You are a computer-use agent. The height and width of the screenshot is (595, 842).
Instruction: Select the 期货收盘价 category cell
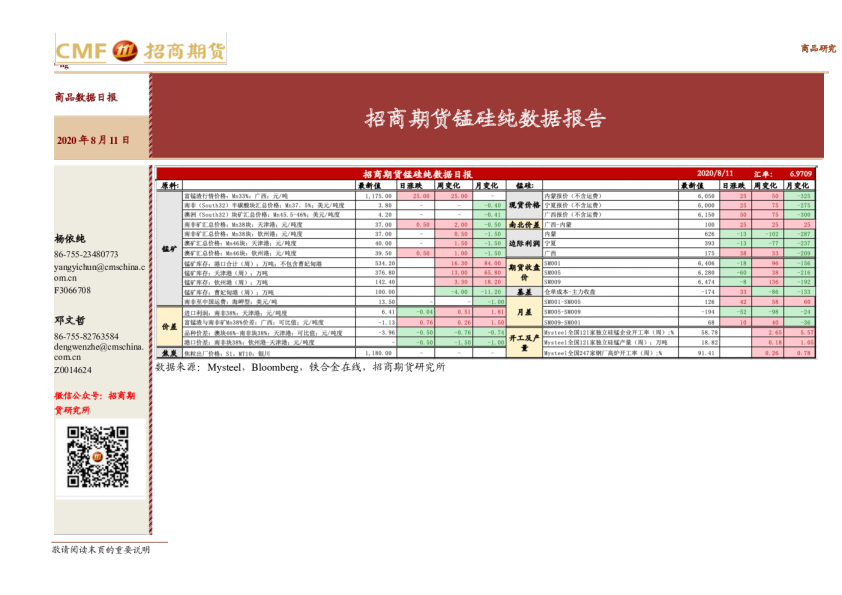(524, 271)
